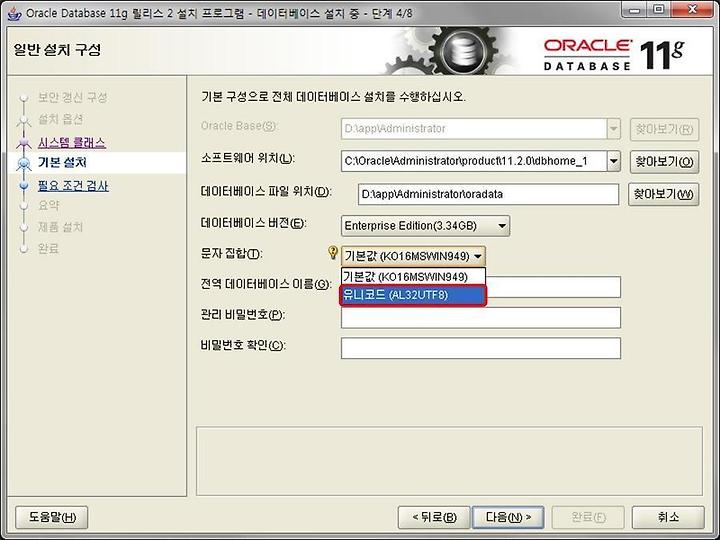Select the current 기본 설치 step
Viewport: 720px width, 540px height.
[x=62, y=162]
